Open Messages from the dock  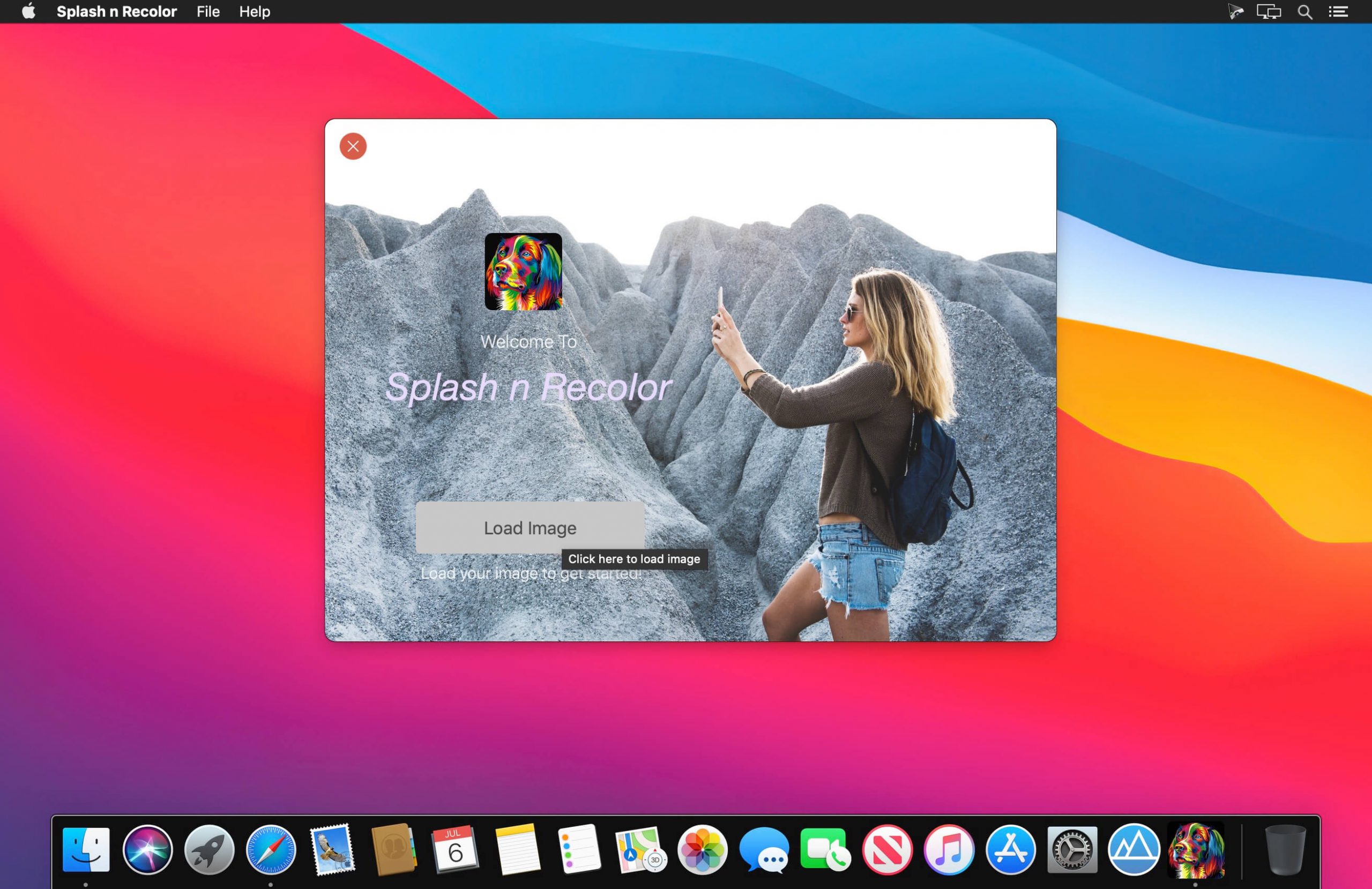pyautogui.click(x=764, y=849)
